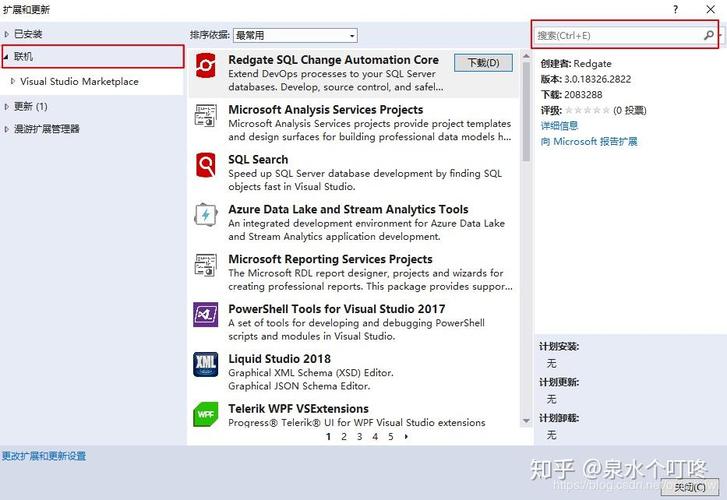This screenshot has width=727, height=500.
Task: Click the 创建者: Redgate text
Action: 576,64
